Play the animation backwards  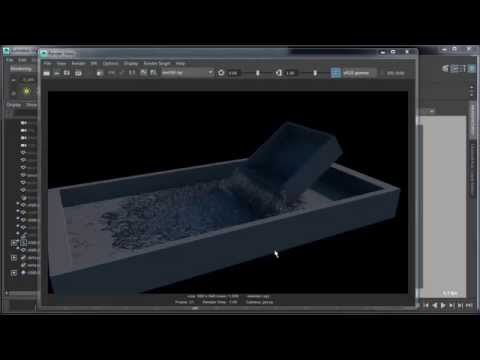click(435, 305)
